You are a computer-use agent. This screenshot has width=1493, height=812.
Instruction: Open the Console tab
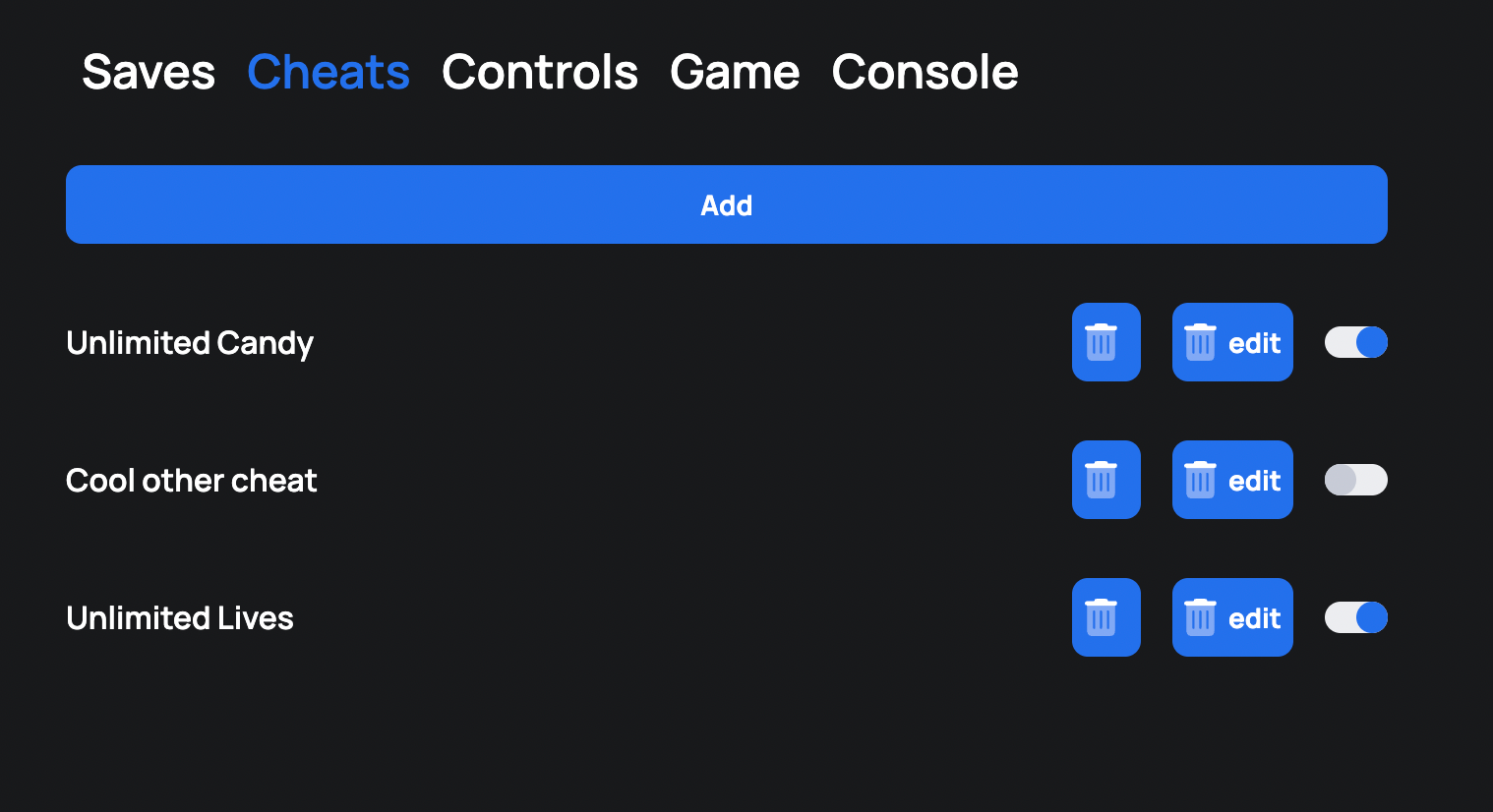(x=925, y=72)
